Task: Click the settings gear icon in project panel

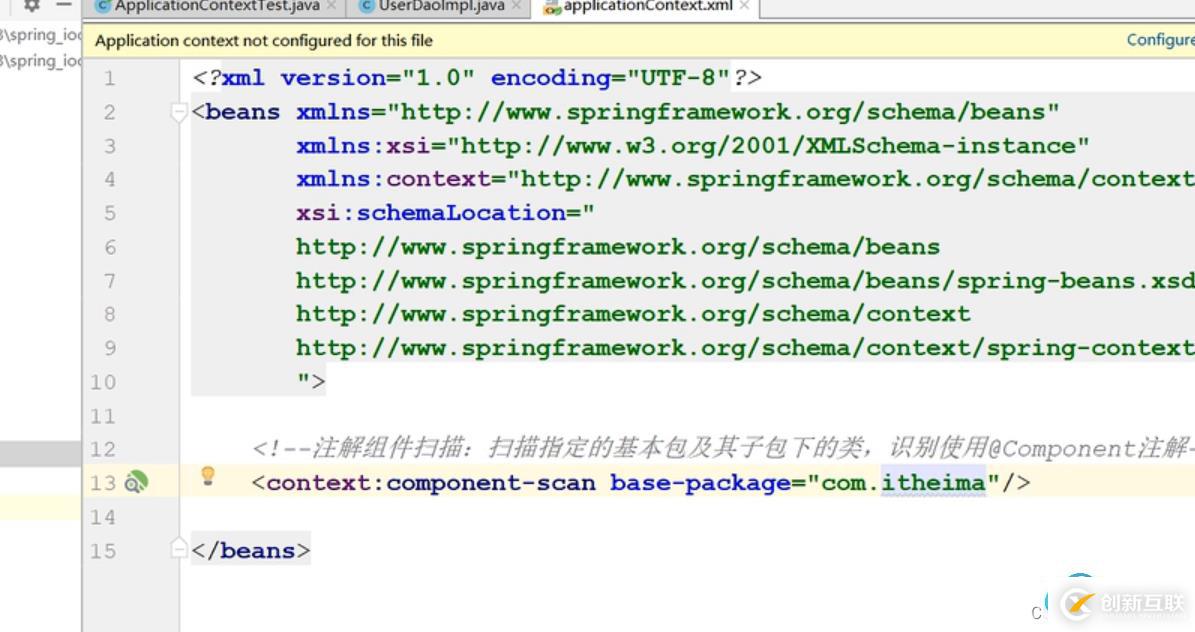Action: (31, 5)
